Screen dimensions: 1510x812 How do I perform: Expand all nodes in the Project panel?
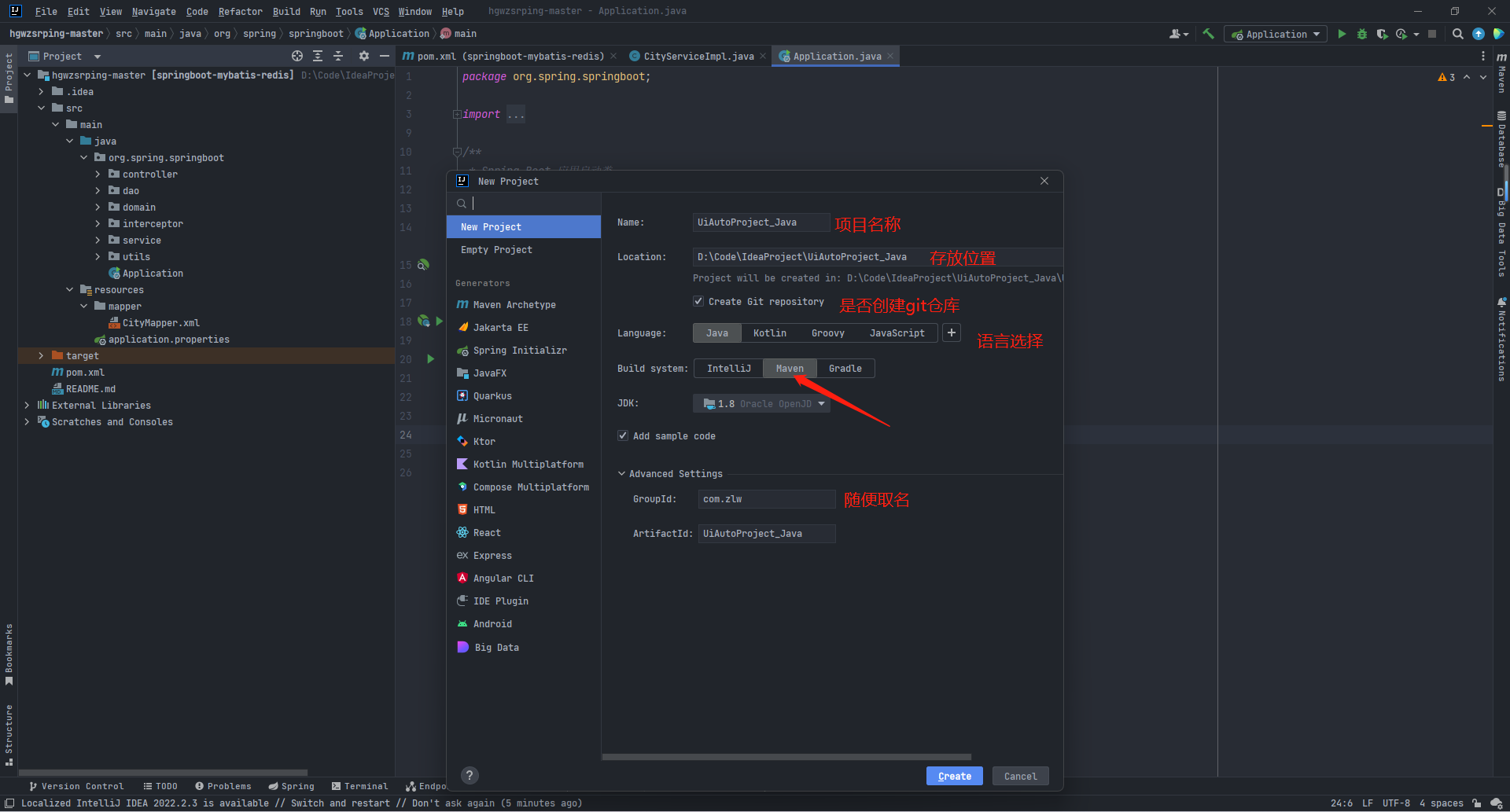318,56
